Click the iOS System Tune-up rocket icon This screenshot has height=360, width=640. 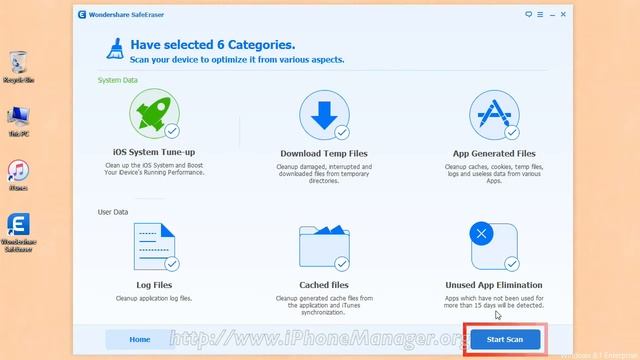154,114
